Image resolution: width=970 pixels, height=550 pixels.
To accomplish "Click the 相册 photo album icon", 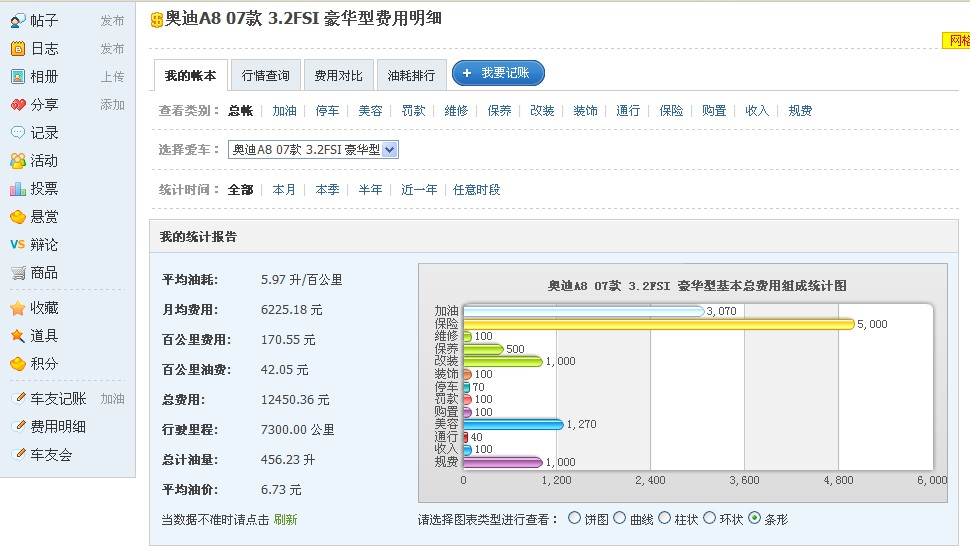I will tap(18, 77).
